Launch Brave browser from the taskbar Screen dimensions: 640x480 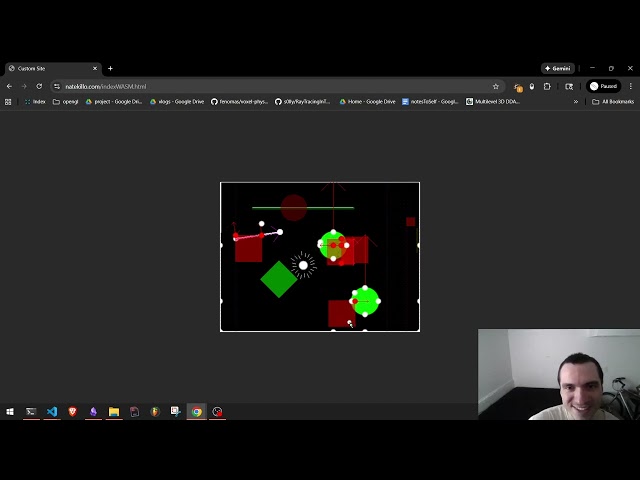coord(73,411)
